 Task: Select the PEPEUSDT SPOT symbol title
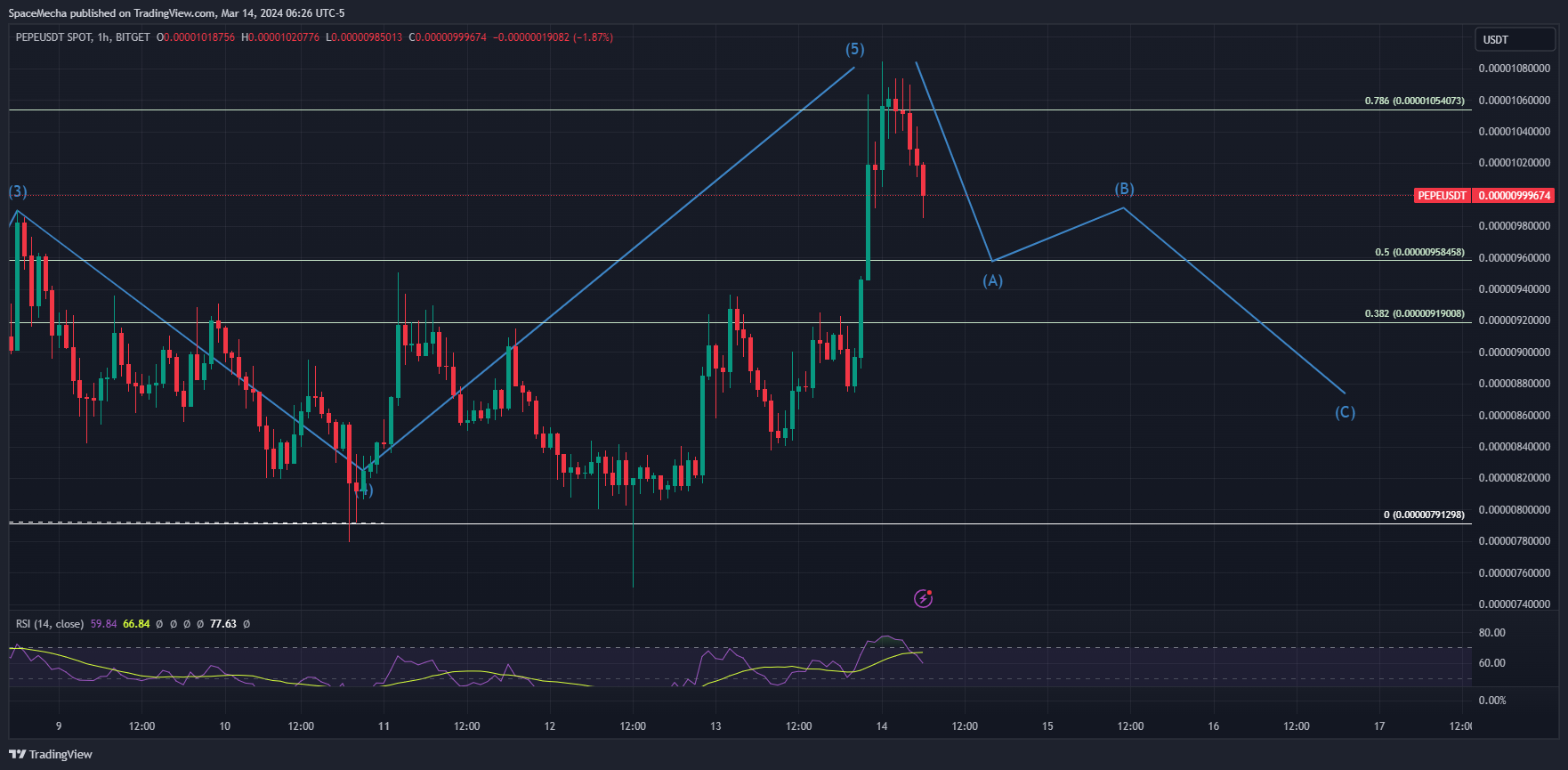(53, 37)
